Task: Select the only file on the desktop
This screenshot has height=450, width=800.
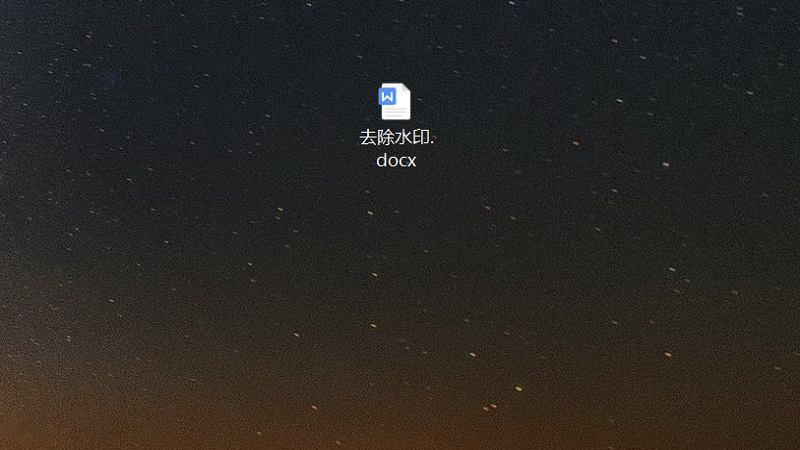Action: click(x=395, y=102)
